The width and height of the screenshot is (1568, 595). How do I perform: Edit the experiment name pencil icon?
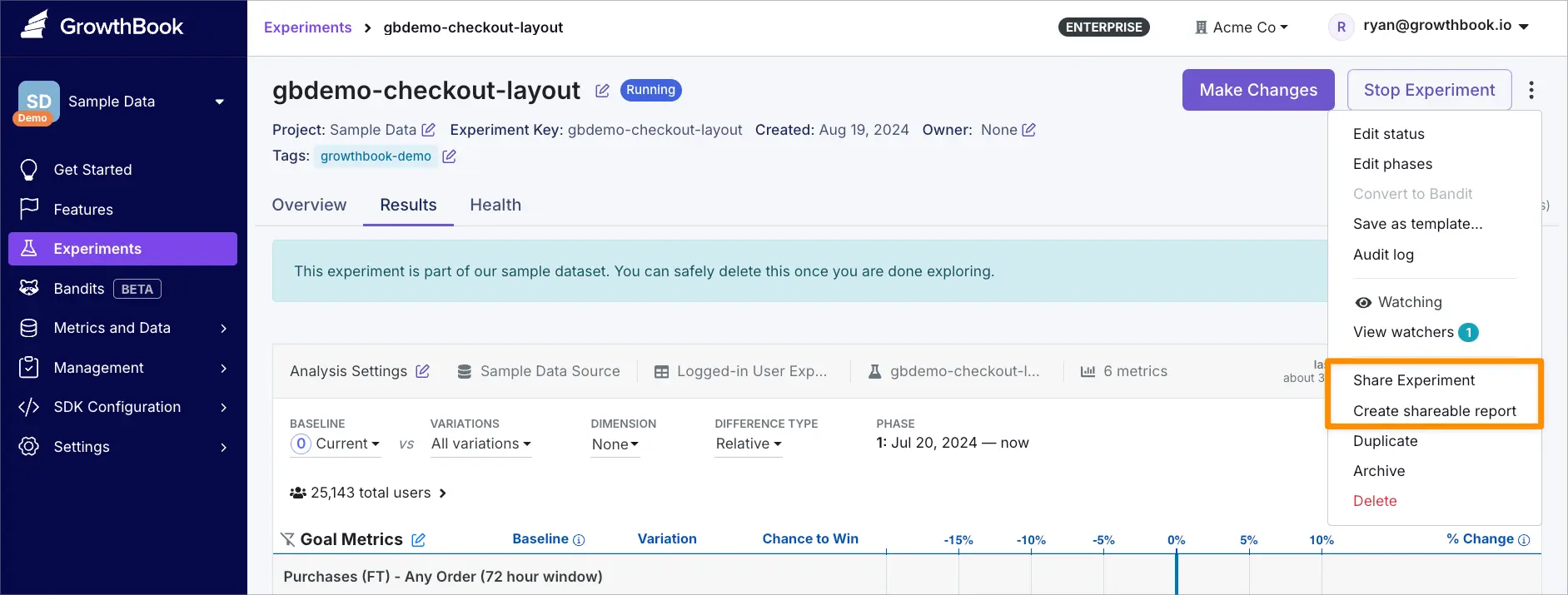pos(602,91)
